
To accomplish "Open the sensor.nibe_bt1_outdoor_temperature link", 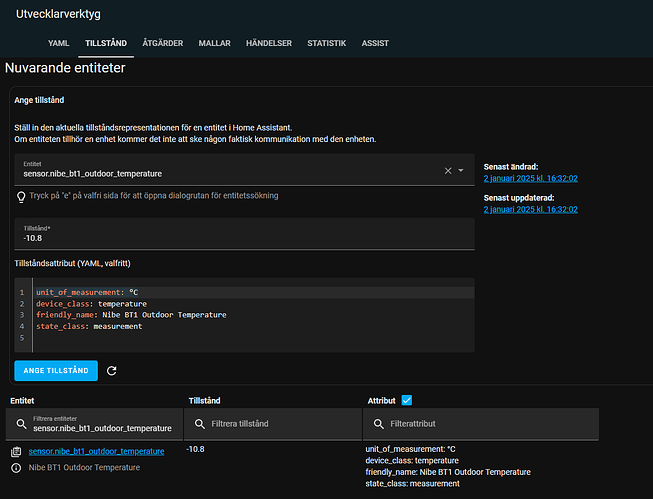I will click(96, 452).
